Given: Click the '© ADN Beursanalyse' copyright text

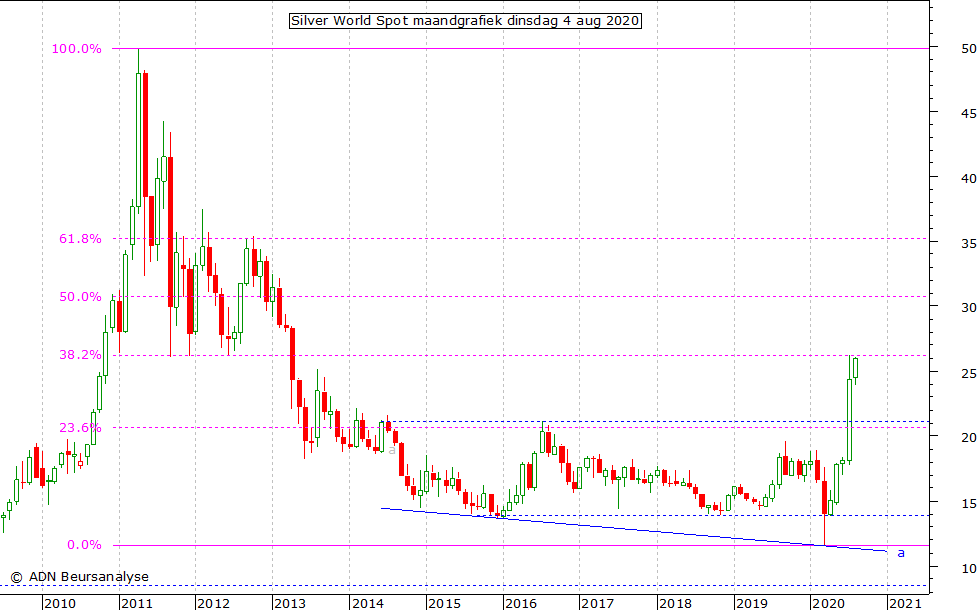Looking at the screenshot, I should click(79, 577).
